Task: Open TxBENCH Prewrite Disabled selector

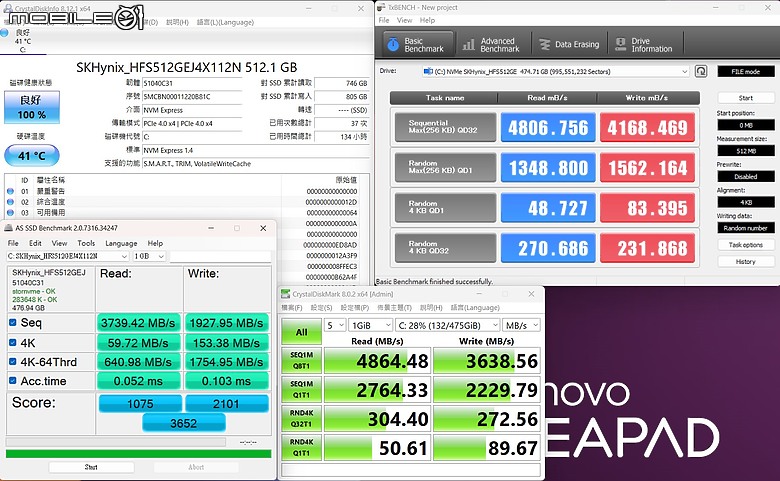Action: point(745,177)
